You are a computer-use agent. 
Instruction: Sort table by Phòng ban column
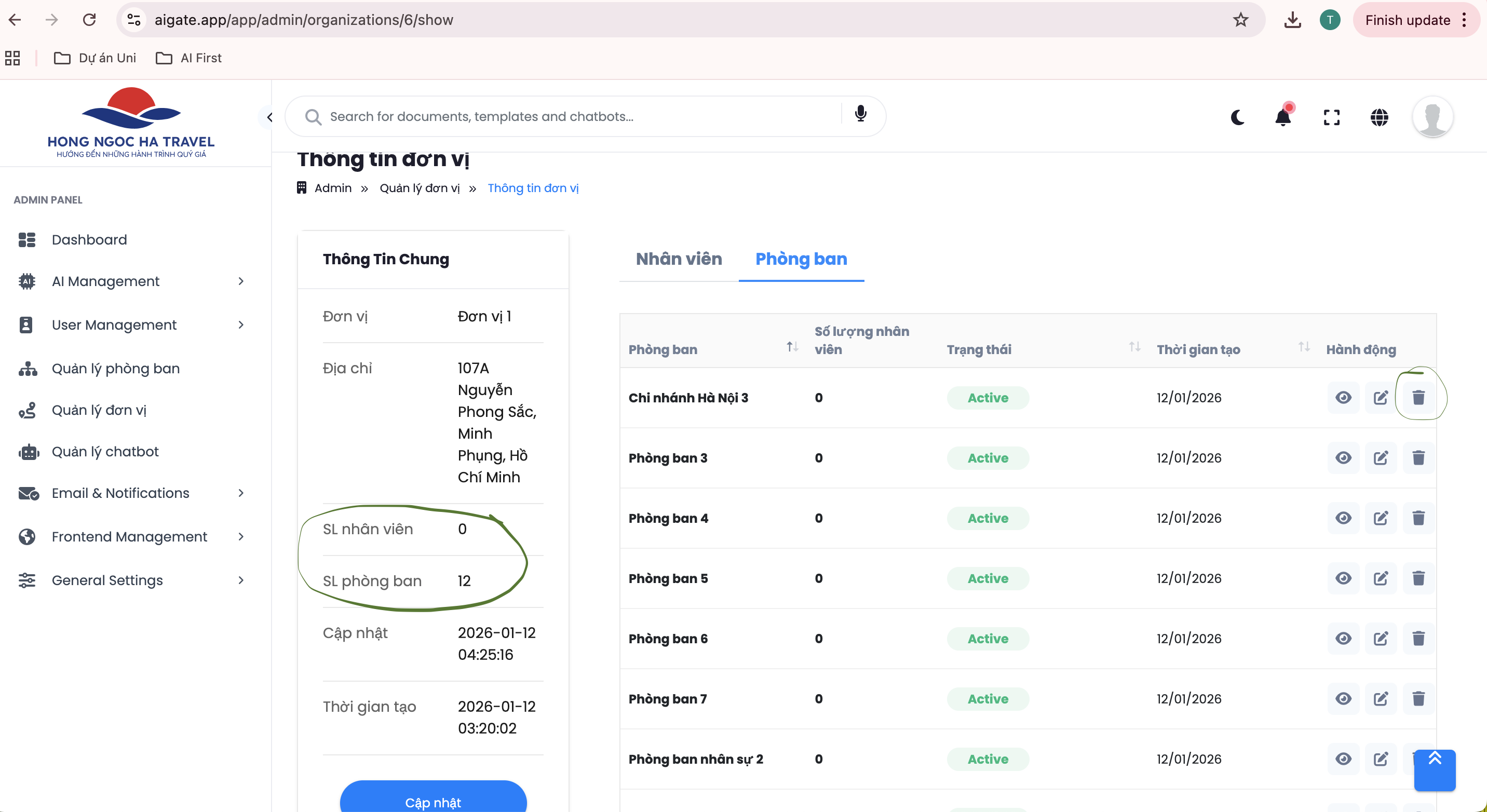click(x=792, y=347)
